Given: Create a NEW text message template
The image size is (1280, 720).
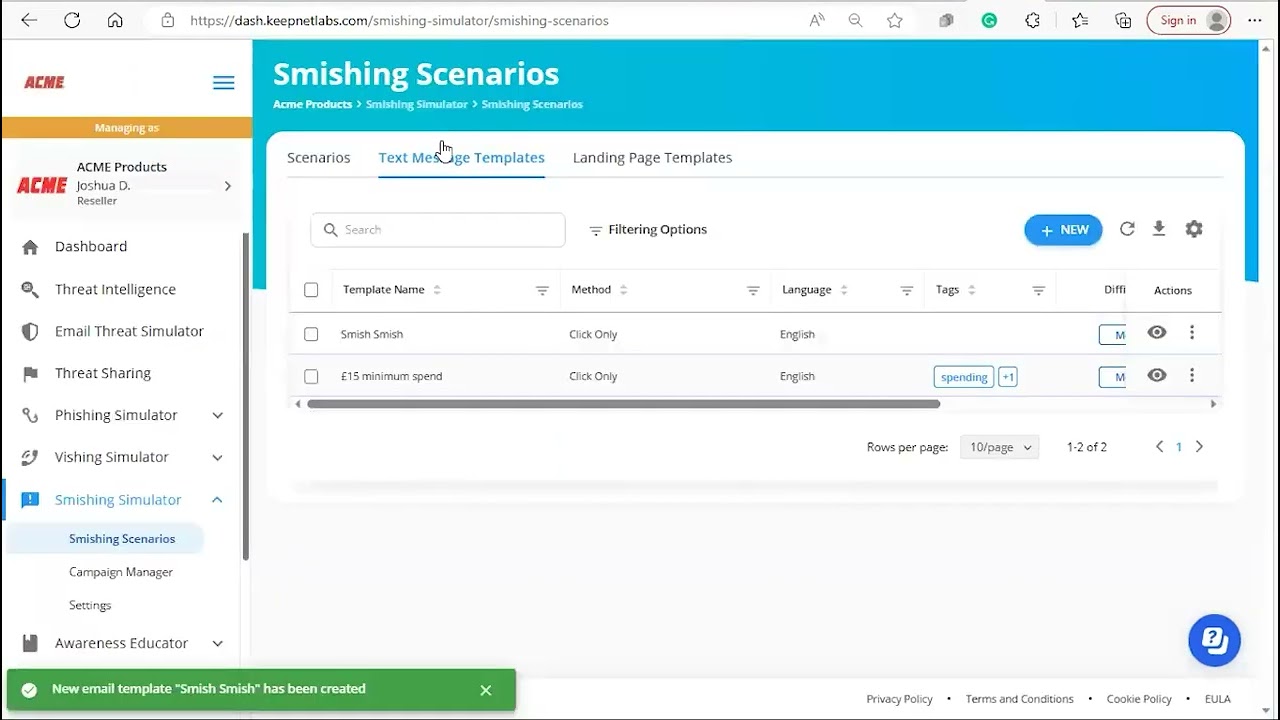Looking at the screenshot, I should click(x=1063, y=230).
